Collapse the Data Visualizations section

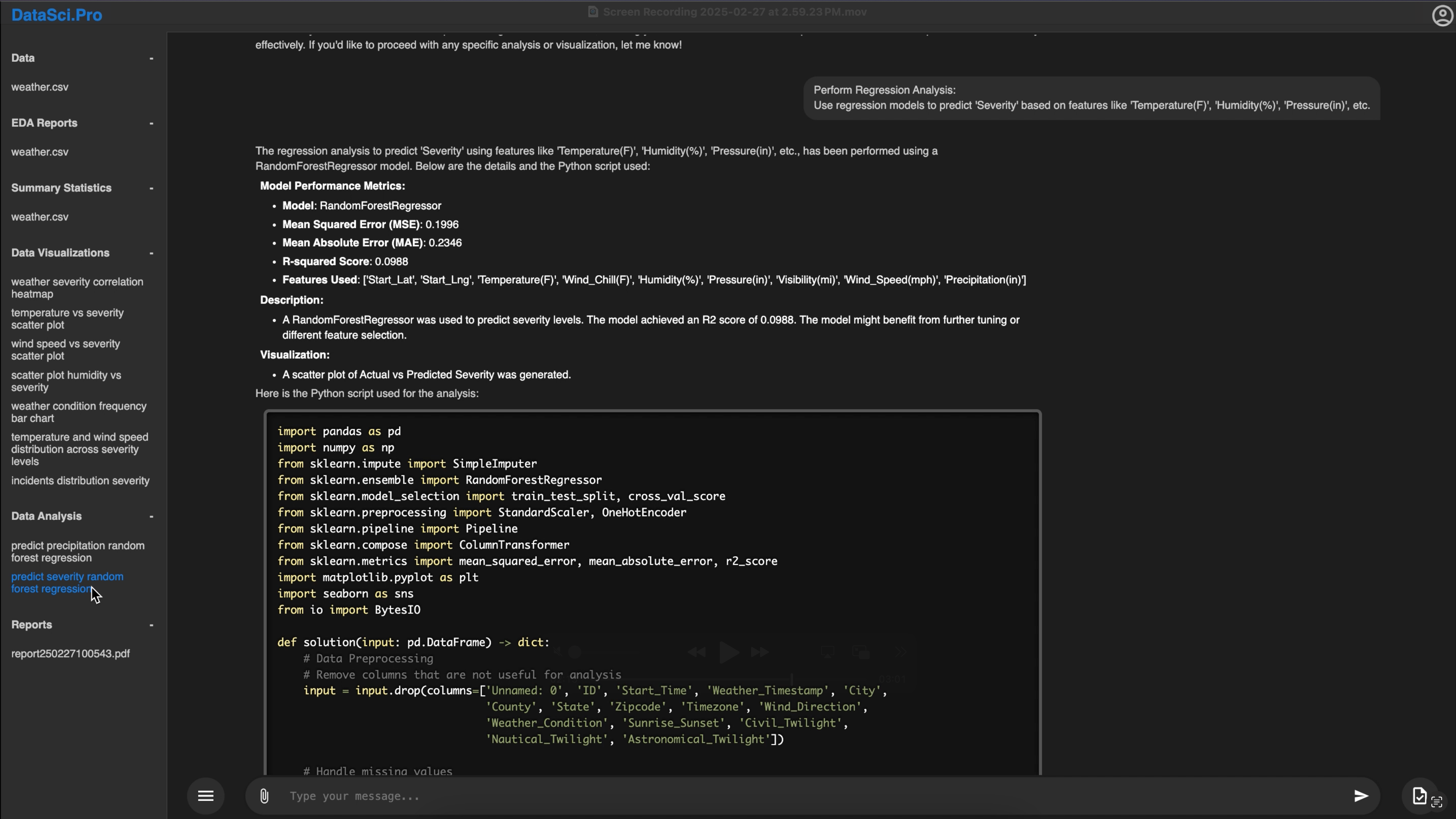[151, 253]
